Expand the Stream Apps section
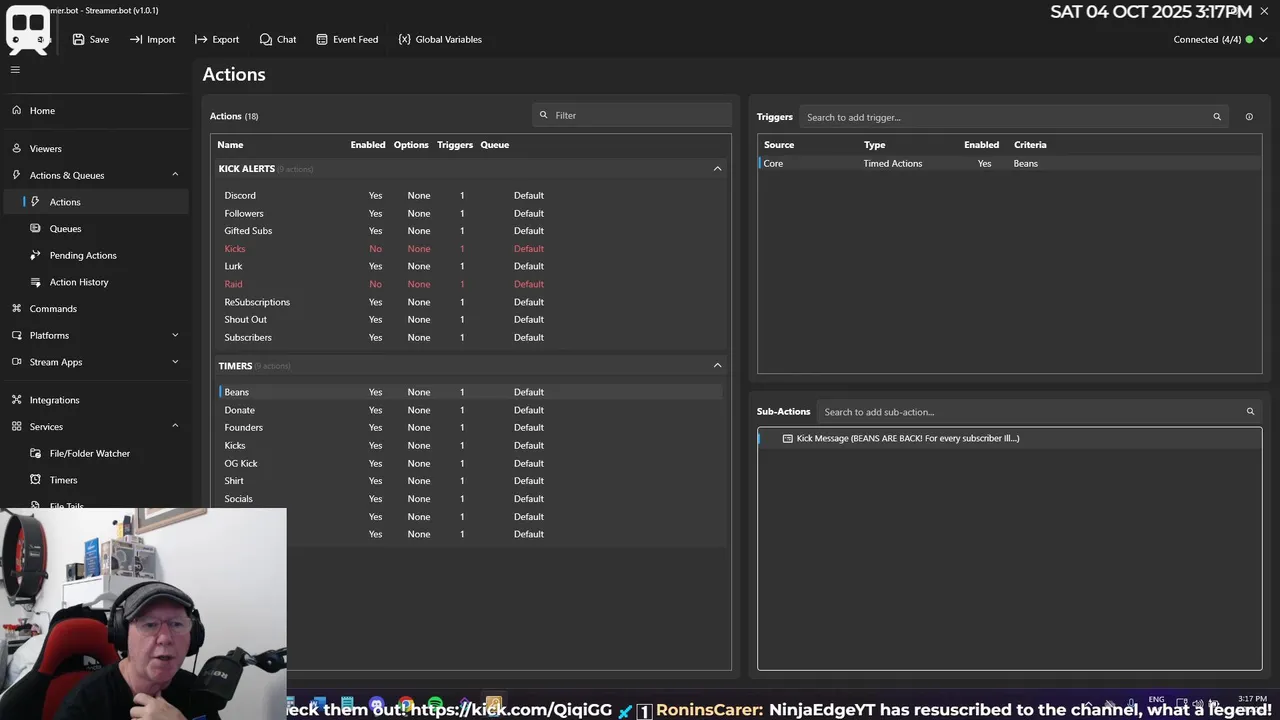 pos(94,362)
